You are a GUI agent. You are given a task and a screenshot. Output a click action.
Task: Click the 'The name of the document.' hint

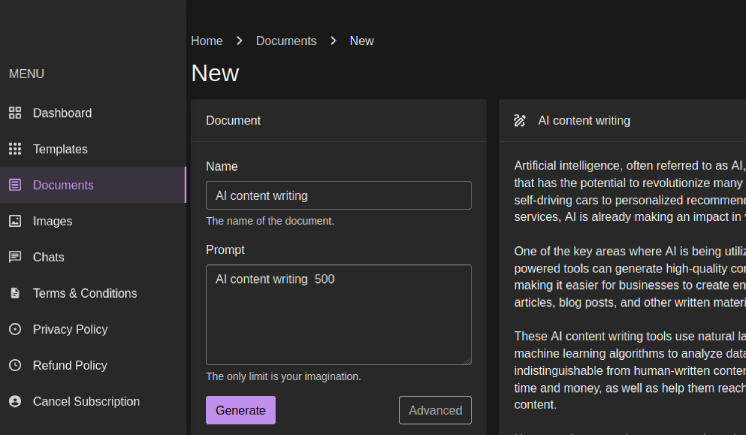click(270, 221)
